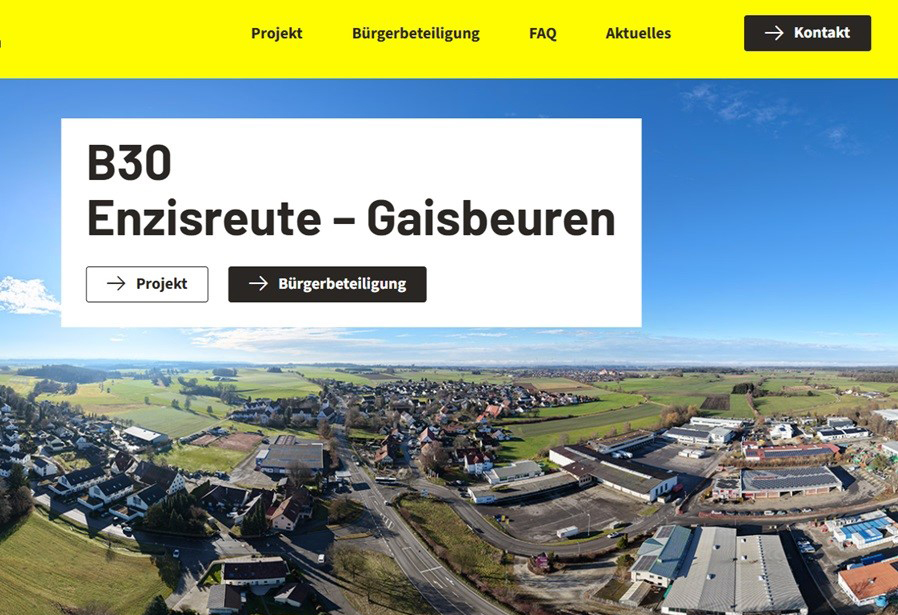The height and width of the screenshot is (615, 898).
Task: Click the white cloud at the hero image's left edge
Action: [x=26, y=295]
